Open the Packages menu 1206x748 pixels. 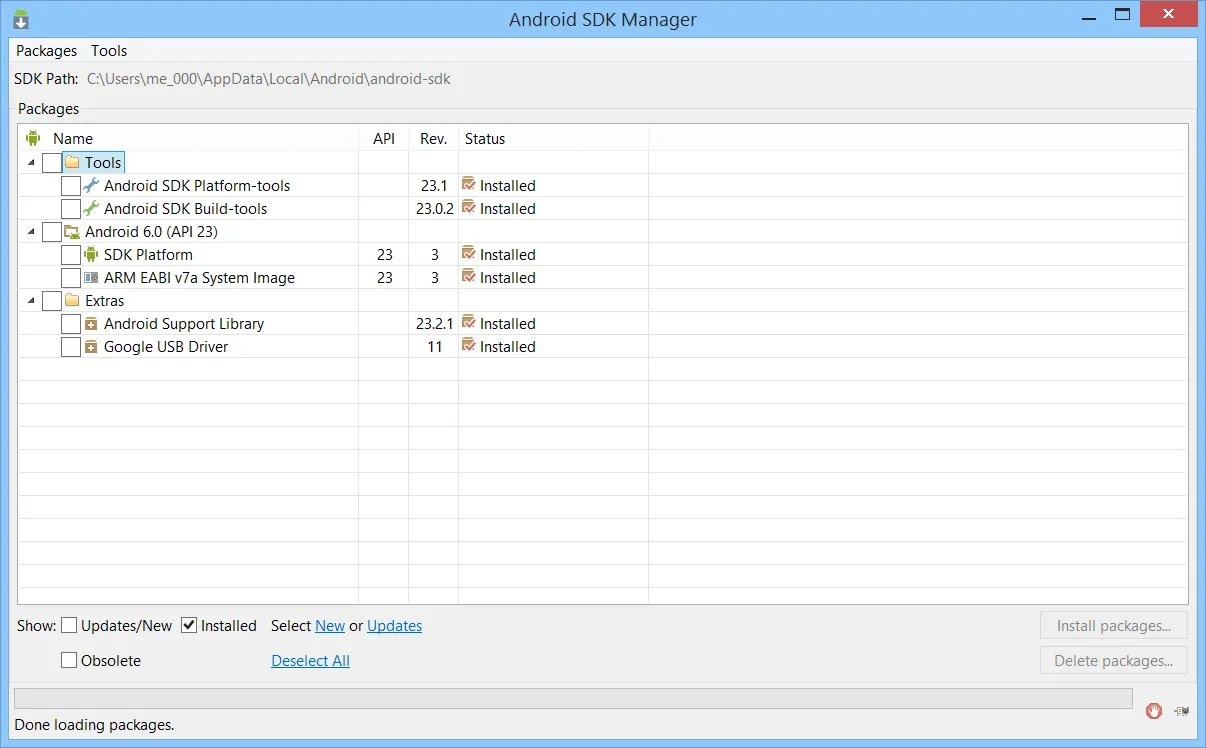[46, 50]
